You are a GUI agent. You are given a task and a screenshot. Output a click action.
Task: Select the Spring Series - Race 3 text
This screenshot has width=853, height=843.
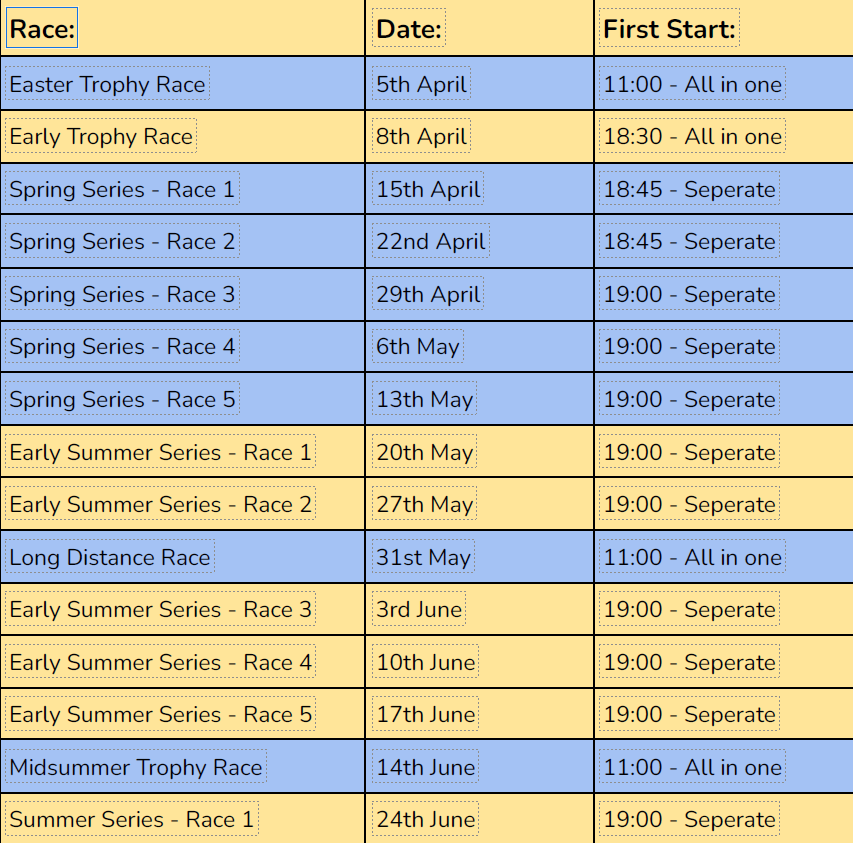pos(122,294)
